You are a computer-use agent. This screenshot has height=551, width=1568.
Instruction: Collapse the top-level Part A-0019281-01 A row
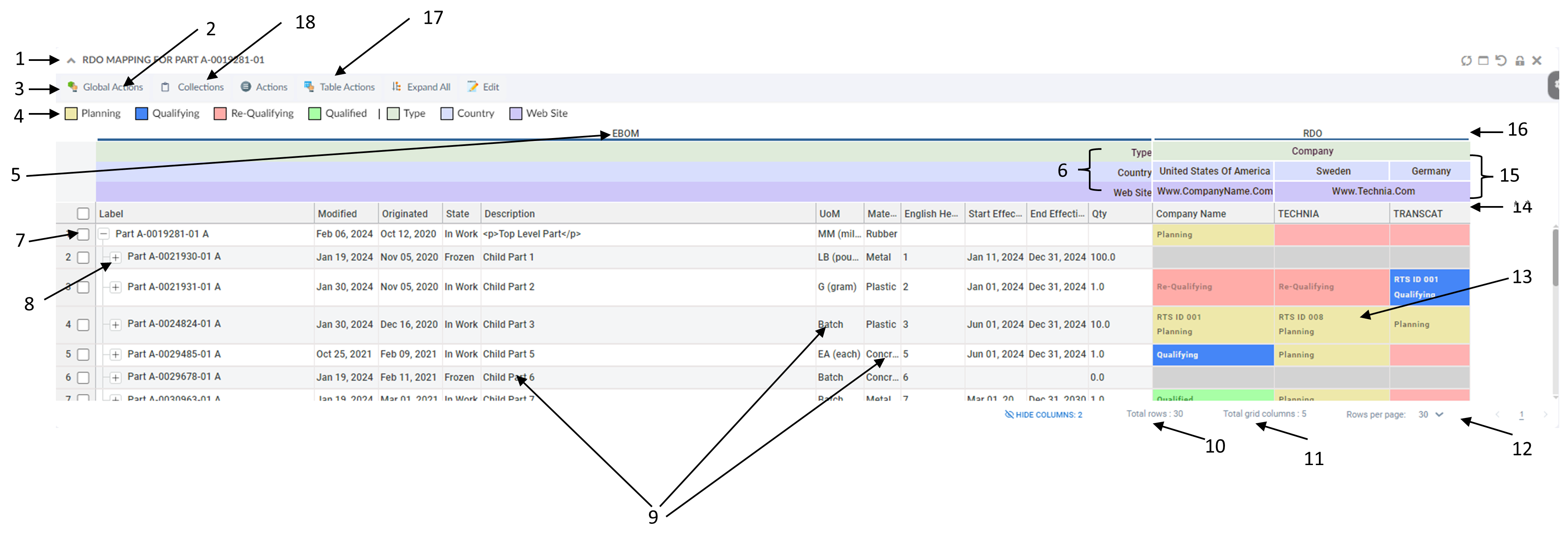point(104,234)
